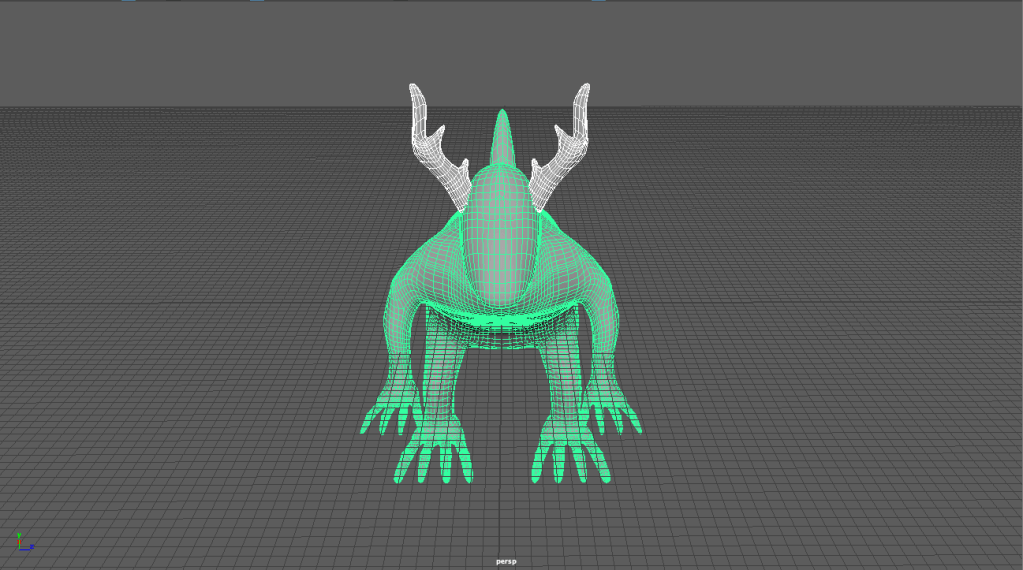This screenshot has height=570, width=1023.
Task: Click the XYZ axis orientation gizmo
Action: [24, 542]
